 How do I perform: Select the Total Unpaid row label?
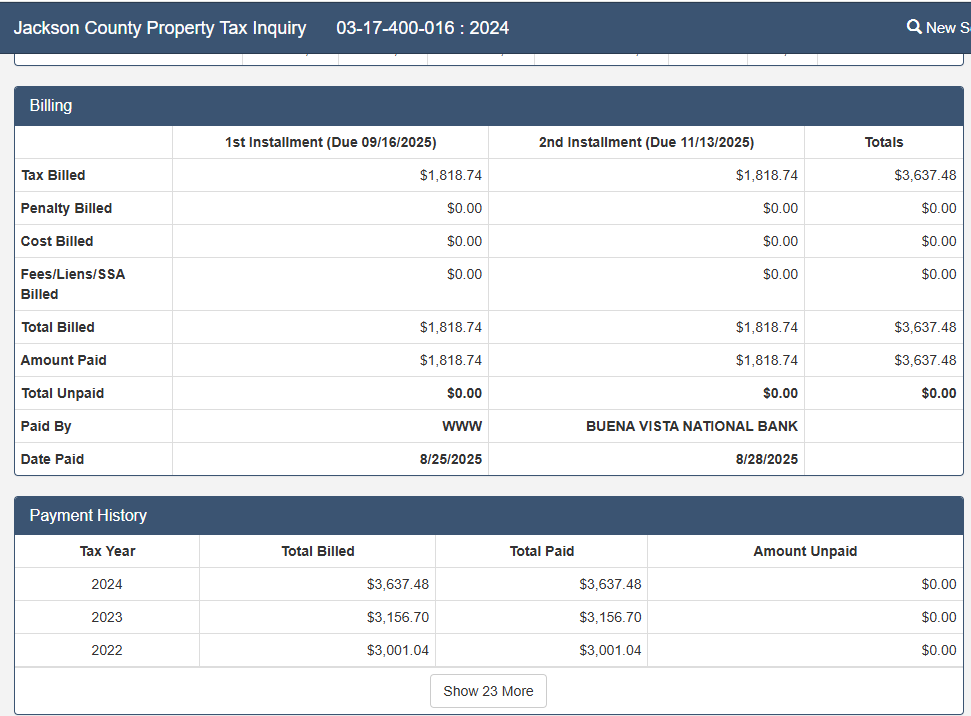[x=62, y=393]
